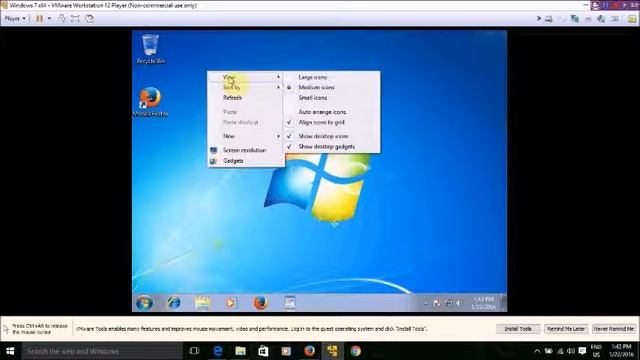The width and height of the screenshot is (640, 360).
Task: Click VMware send Ctrl+Alt+Del toolbar icon
Action: (61, 18)
